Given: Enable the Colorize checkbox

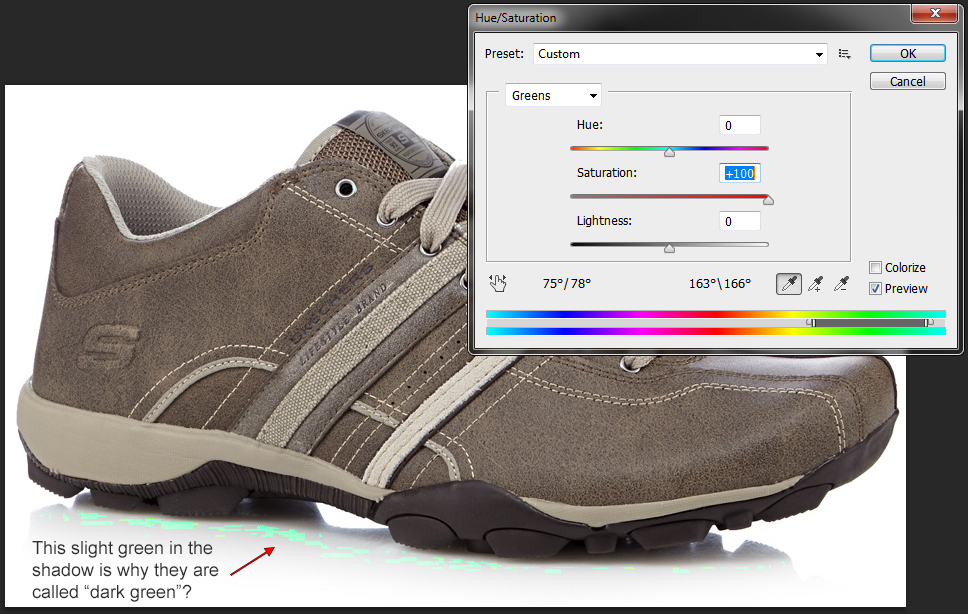Looking at the screenshot, I should (875, 268).
